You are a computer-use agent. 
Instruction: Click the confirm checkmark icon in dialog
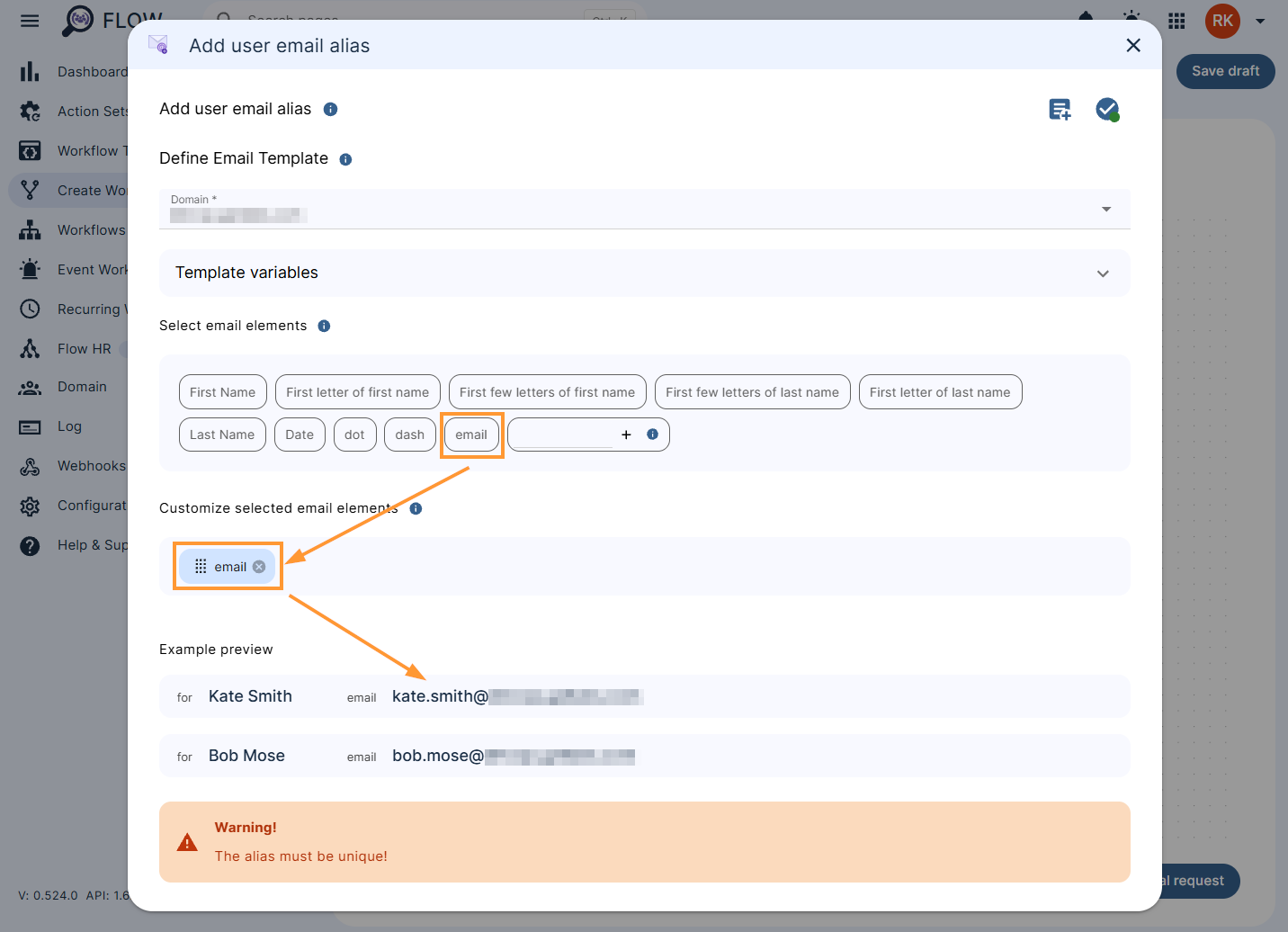pos(1107,110)
